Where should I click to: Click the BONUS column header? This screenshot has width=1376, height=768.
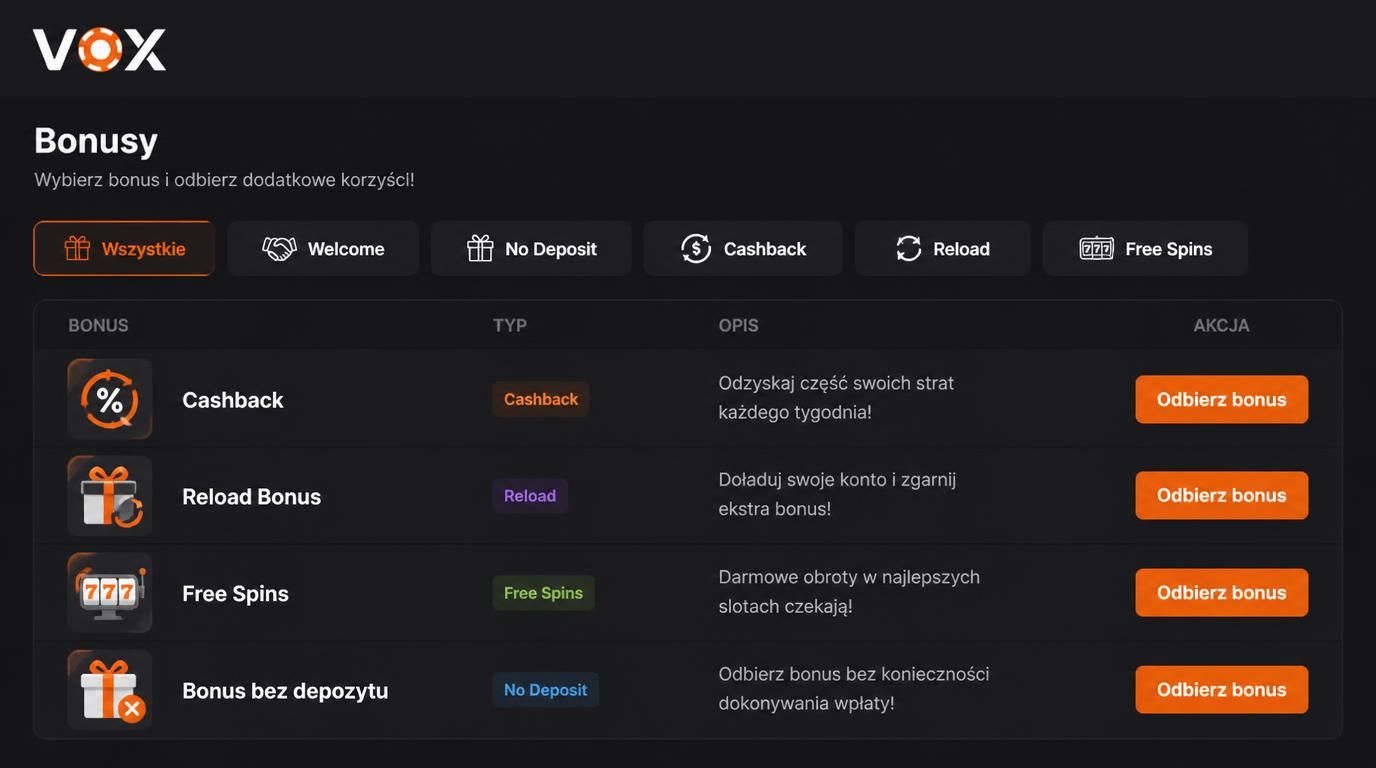pos(98,325)
